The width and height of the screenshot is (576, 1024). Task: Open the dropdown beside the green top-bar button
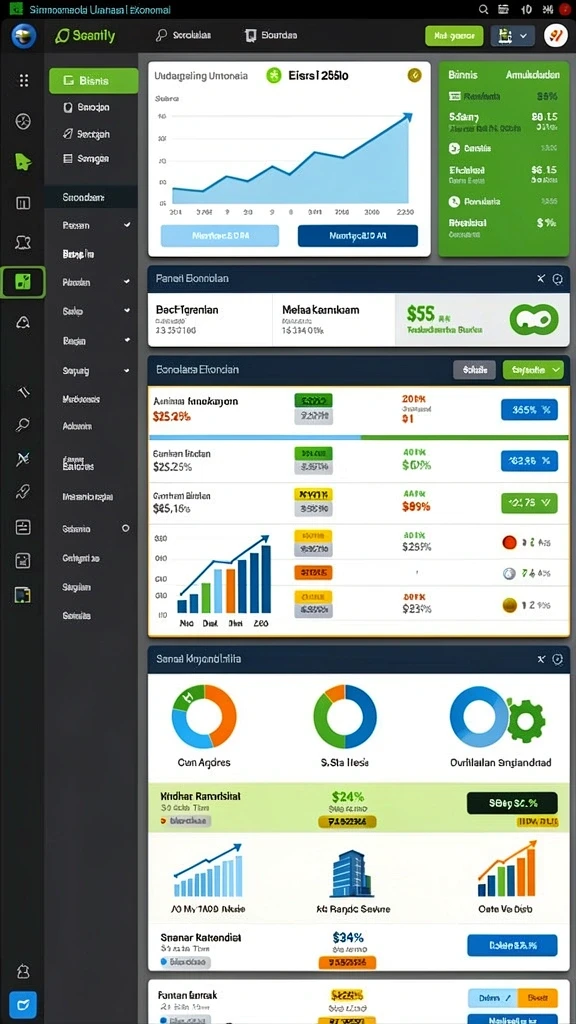[x=513, y=36]
